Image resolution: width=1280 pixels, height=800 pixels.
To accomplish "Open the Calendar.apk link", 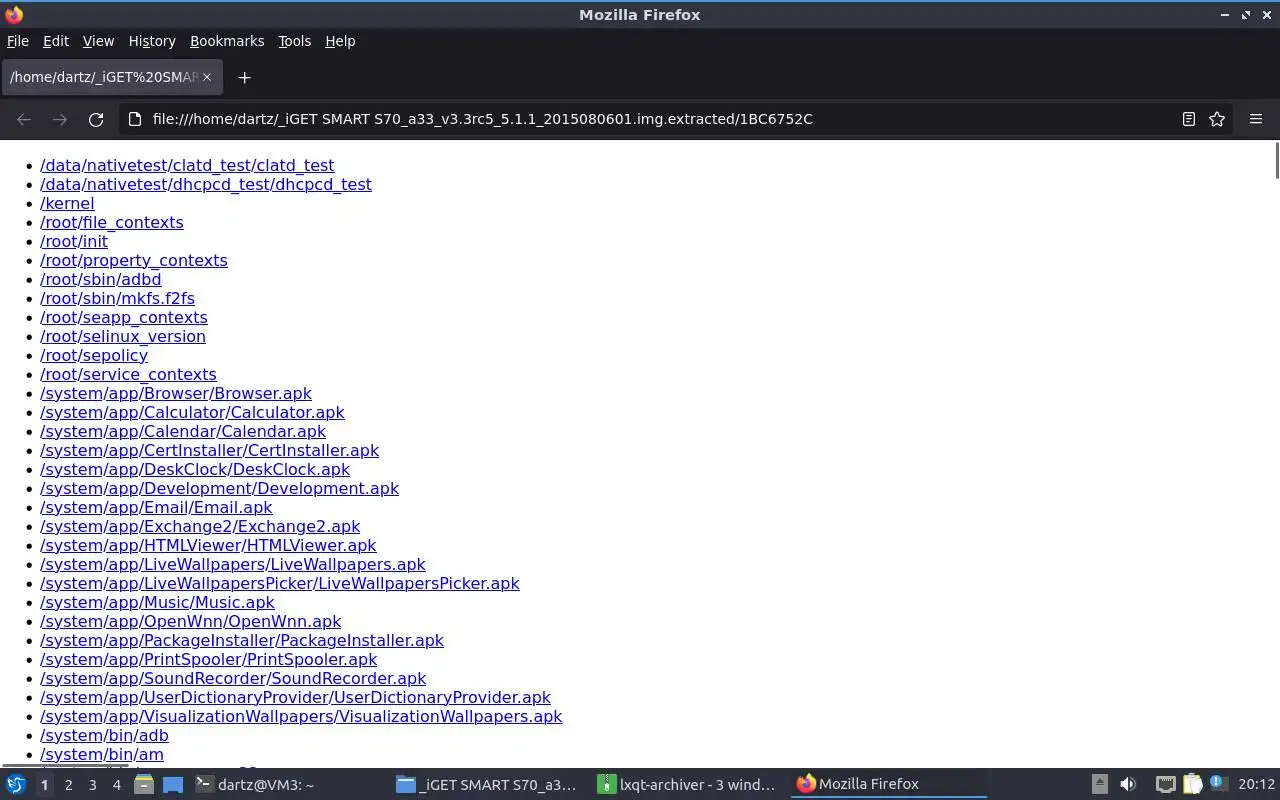I will pos(183,431).
